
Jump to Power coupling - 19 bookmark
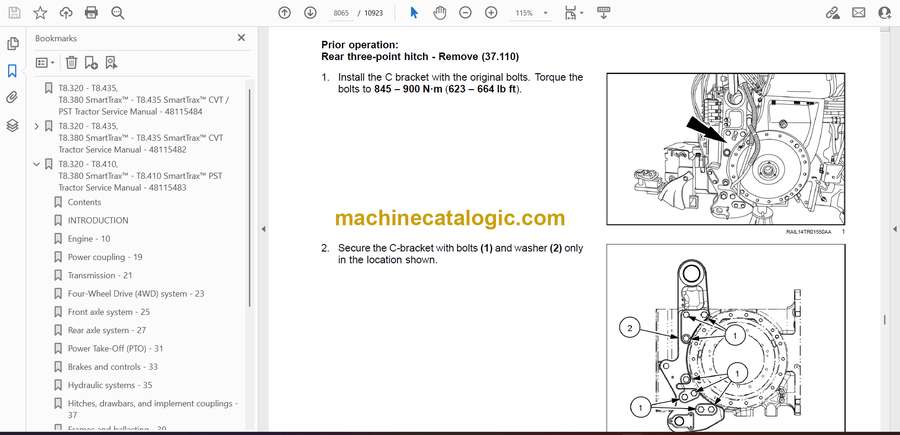(105, 257)
